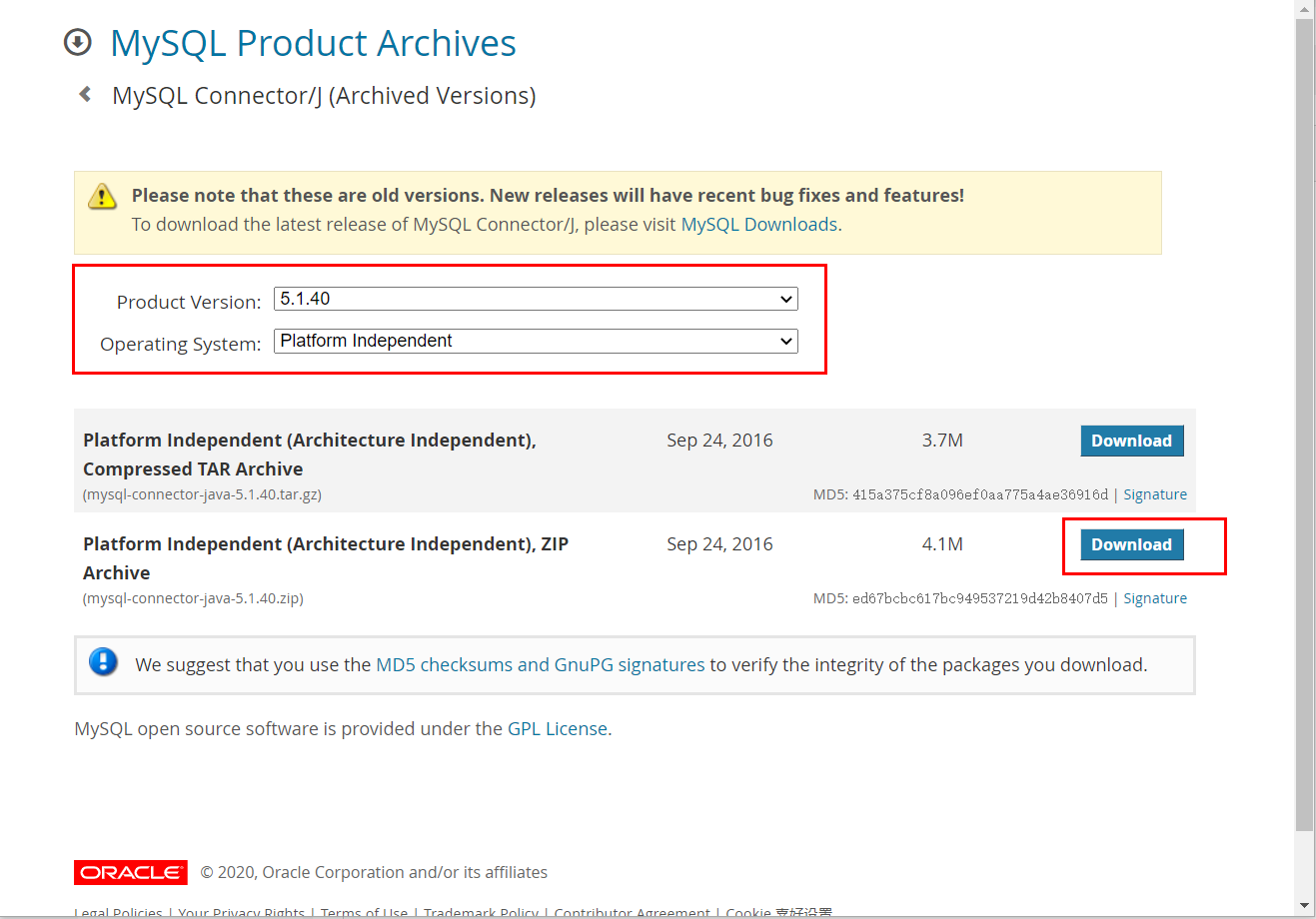
Task: Click the MySQL Connector/J (Archived Versions) title
Action: point(324,96)
